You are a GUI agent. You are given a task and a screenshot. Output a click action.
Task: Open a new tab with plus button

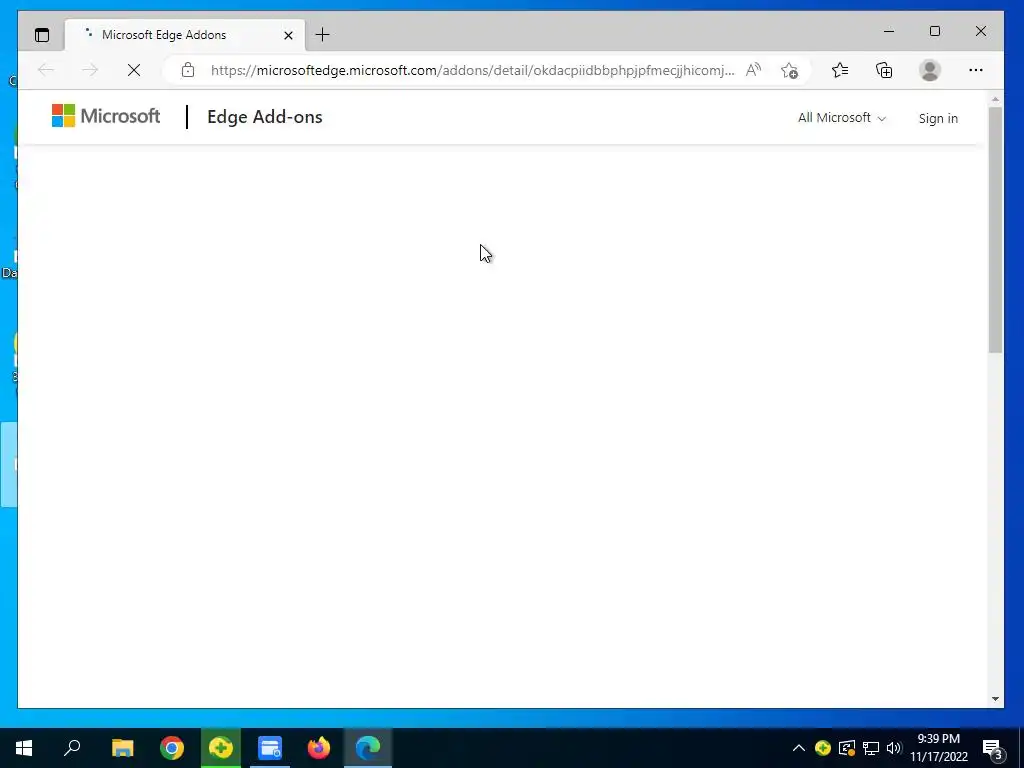(x=322, y=35)
